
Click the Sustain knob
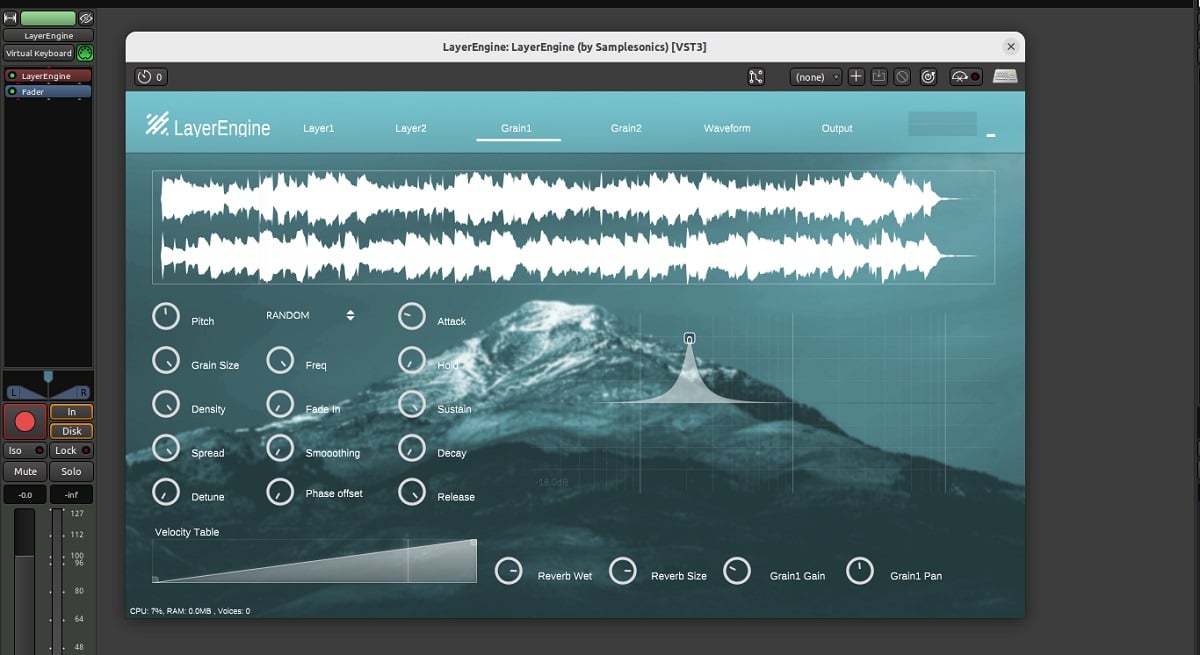pos(412,405)
